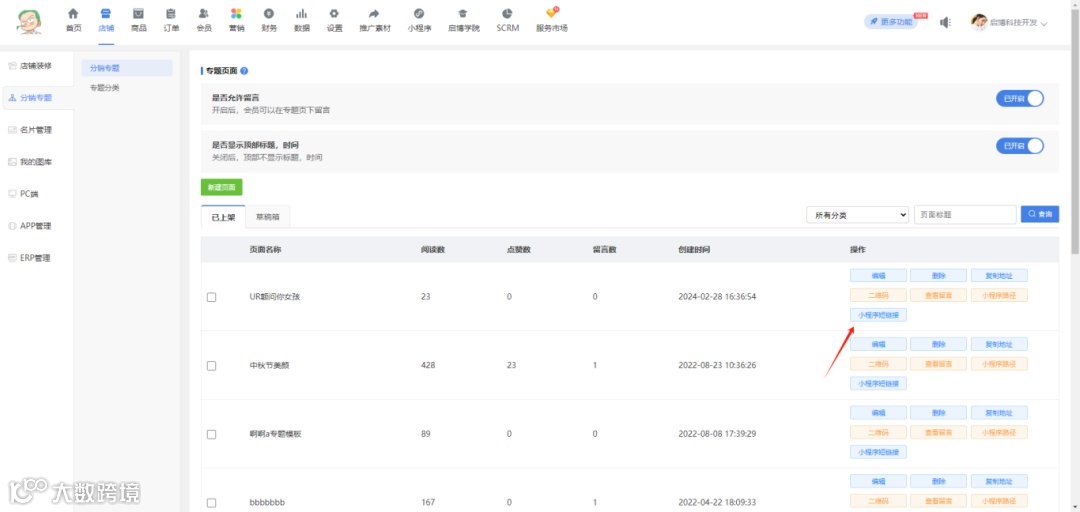1080x512 pixels.
Task: Switch to the 已上架 tab
Action: pyautogui.click(x=223, y=216)
